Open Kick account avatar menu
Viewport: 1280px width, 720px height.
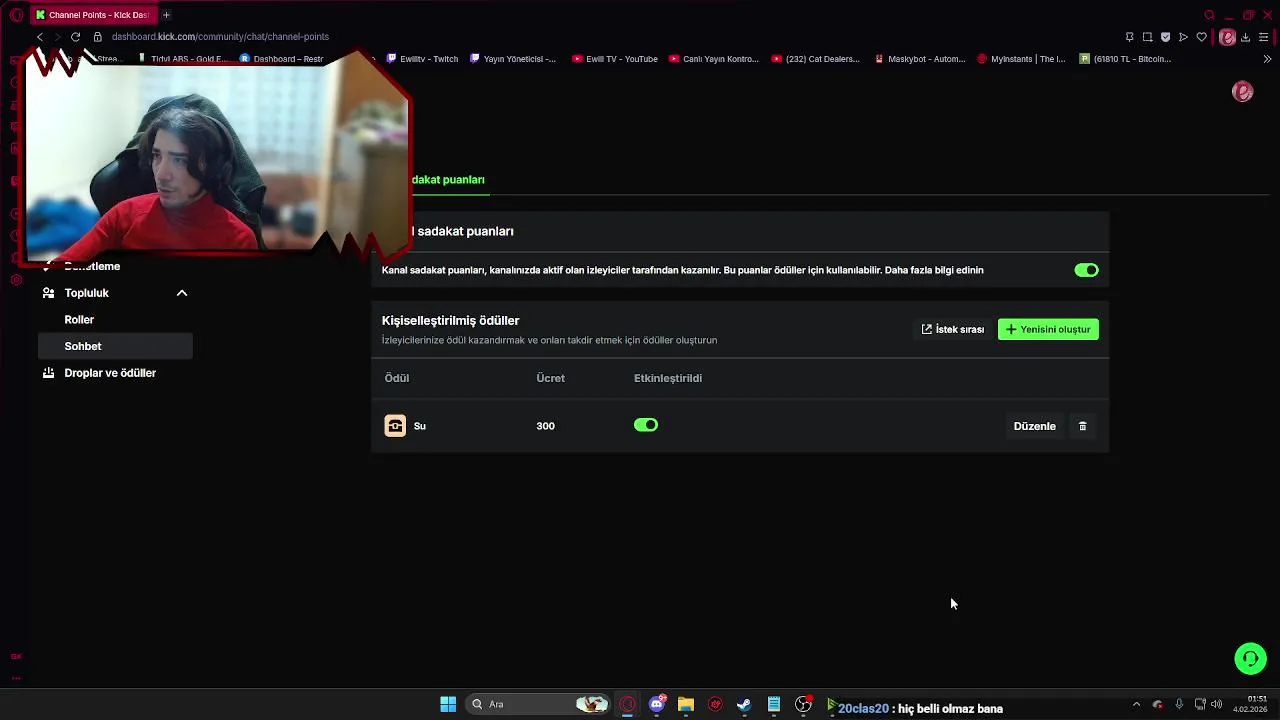pyautogui.click(x=1243, y=92)
